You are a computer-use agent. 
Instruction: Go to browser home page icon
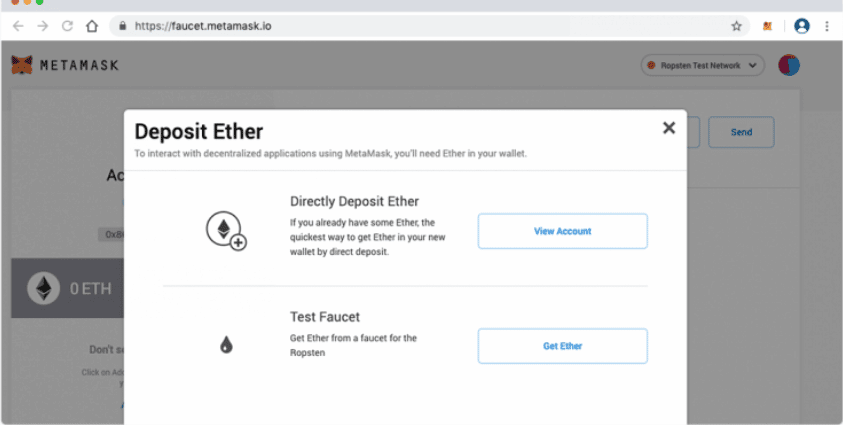[x=92, y=26]
